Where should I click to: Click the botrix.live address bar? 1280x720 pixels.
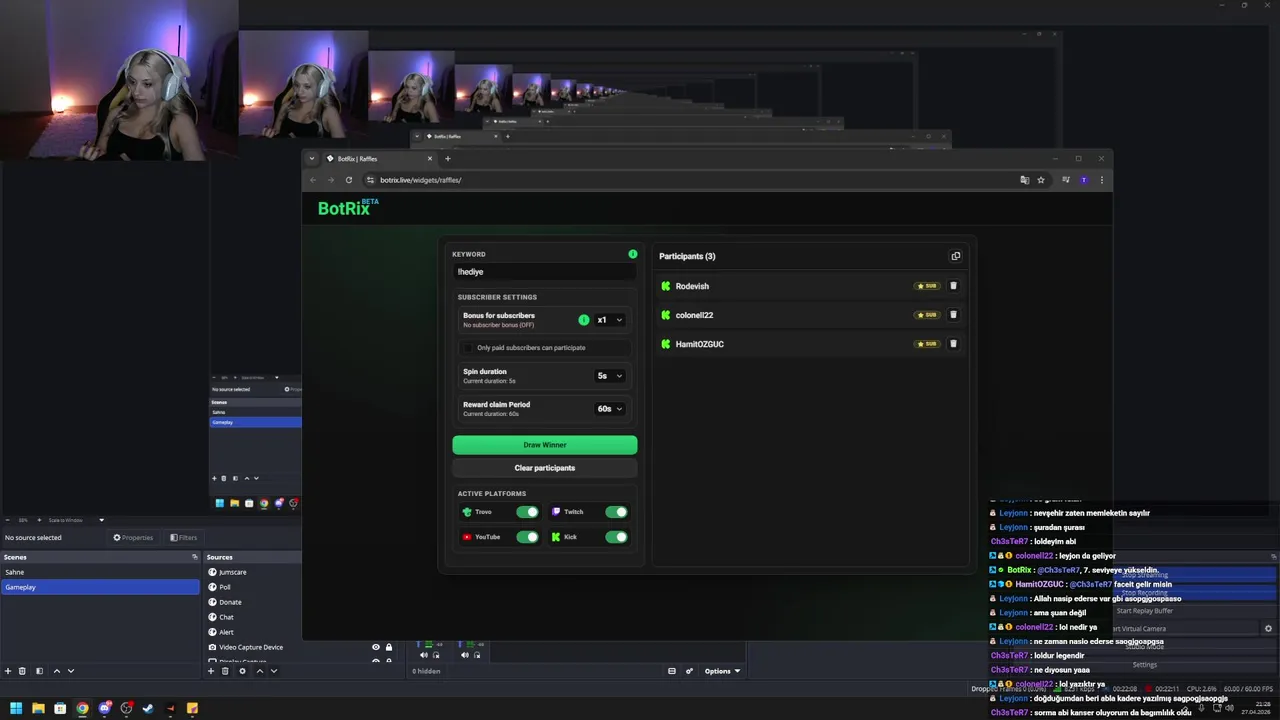[x=690, y=180]
